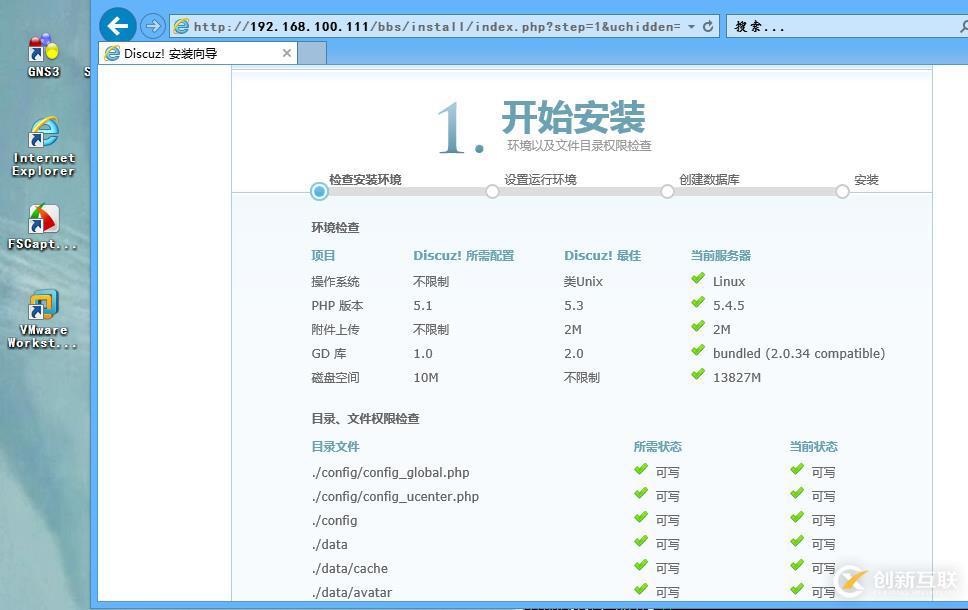Open a new blank browser tab

[x=312, y=53]
